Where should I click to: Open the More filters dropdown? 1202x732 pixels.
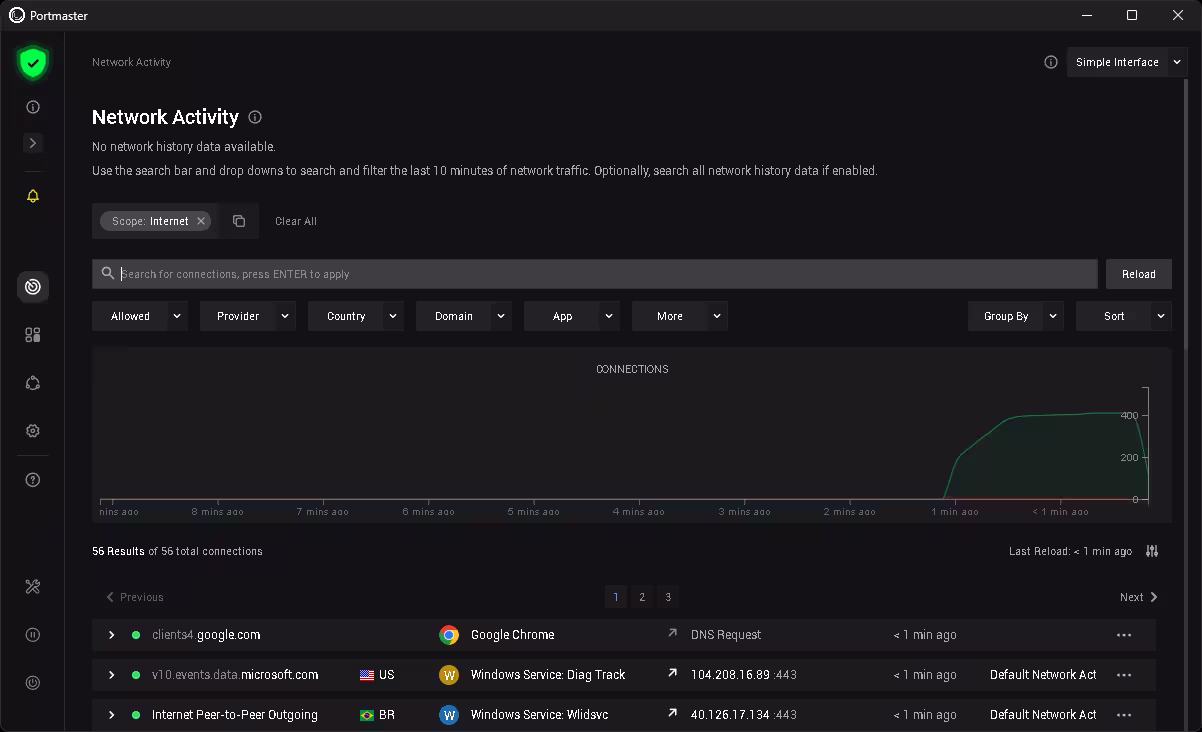pos(680,316)
